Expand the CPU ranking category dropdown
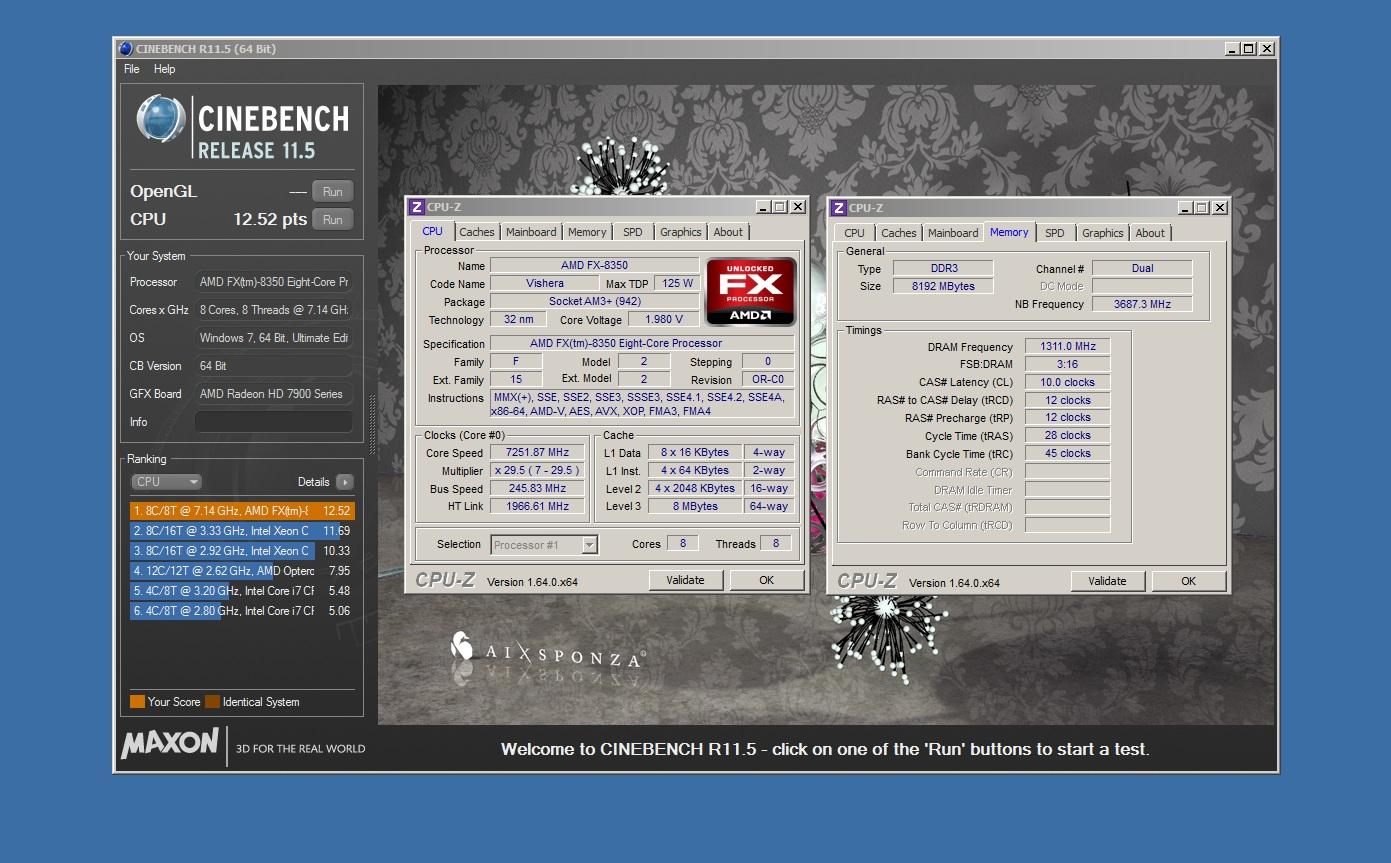 point(166,482)
